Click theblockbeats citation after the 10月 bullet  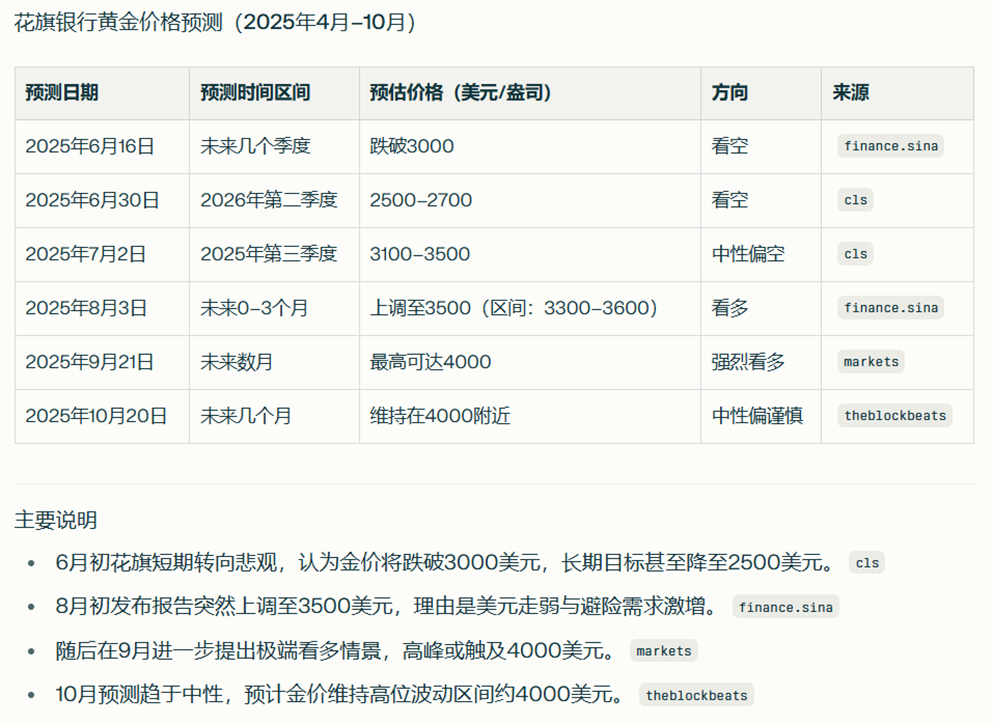697,696
